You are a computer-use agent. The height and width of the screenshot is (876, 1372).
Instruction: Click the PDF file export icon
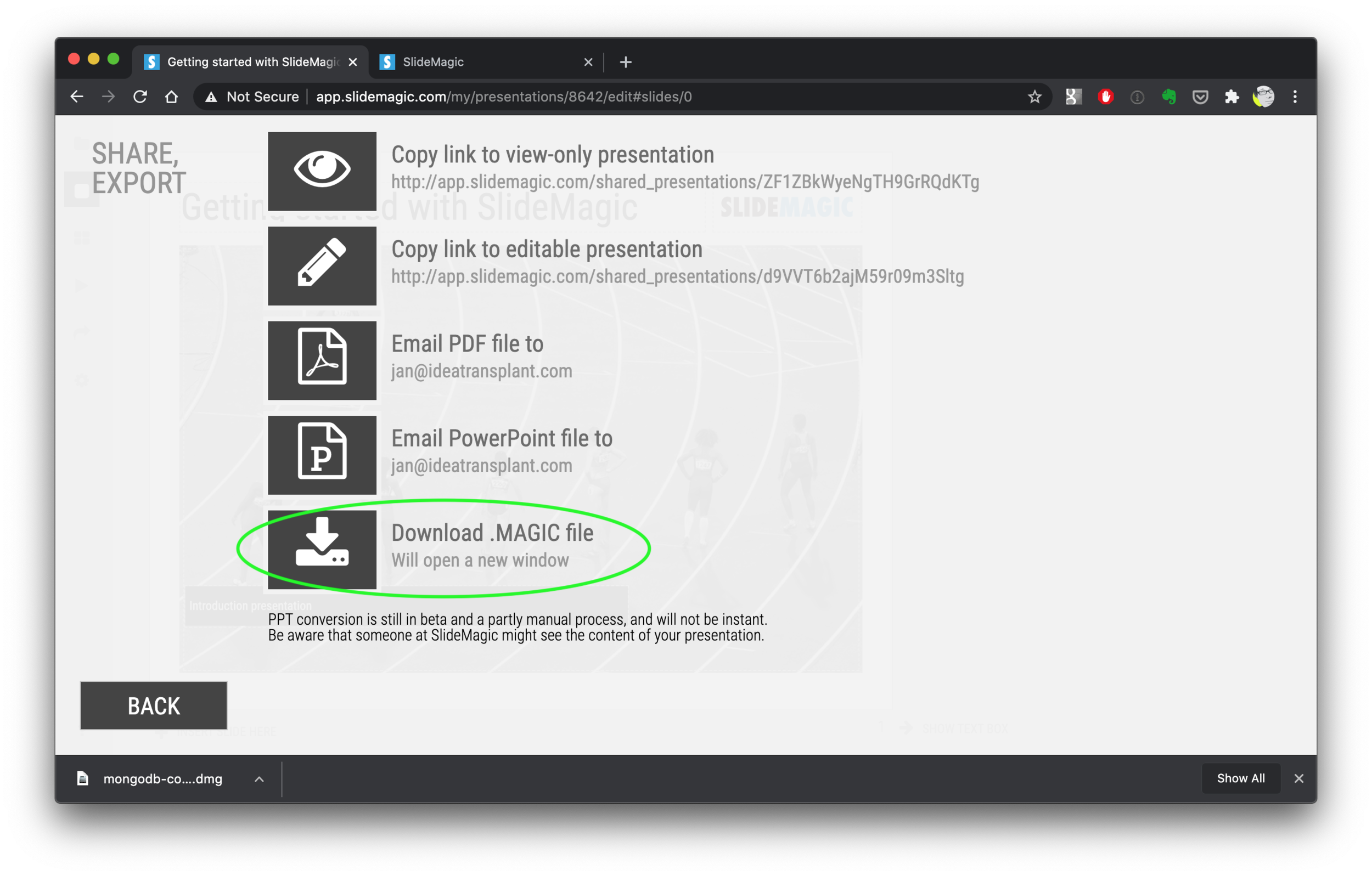click(x=322, y=360)
